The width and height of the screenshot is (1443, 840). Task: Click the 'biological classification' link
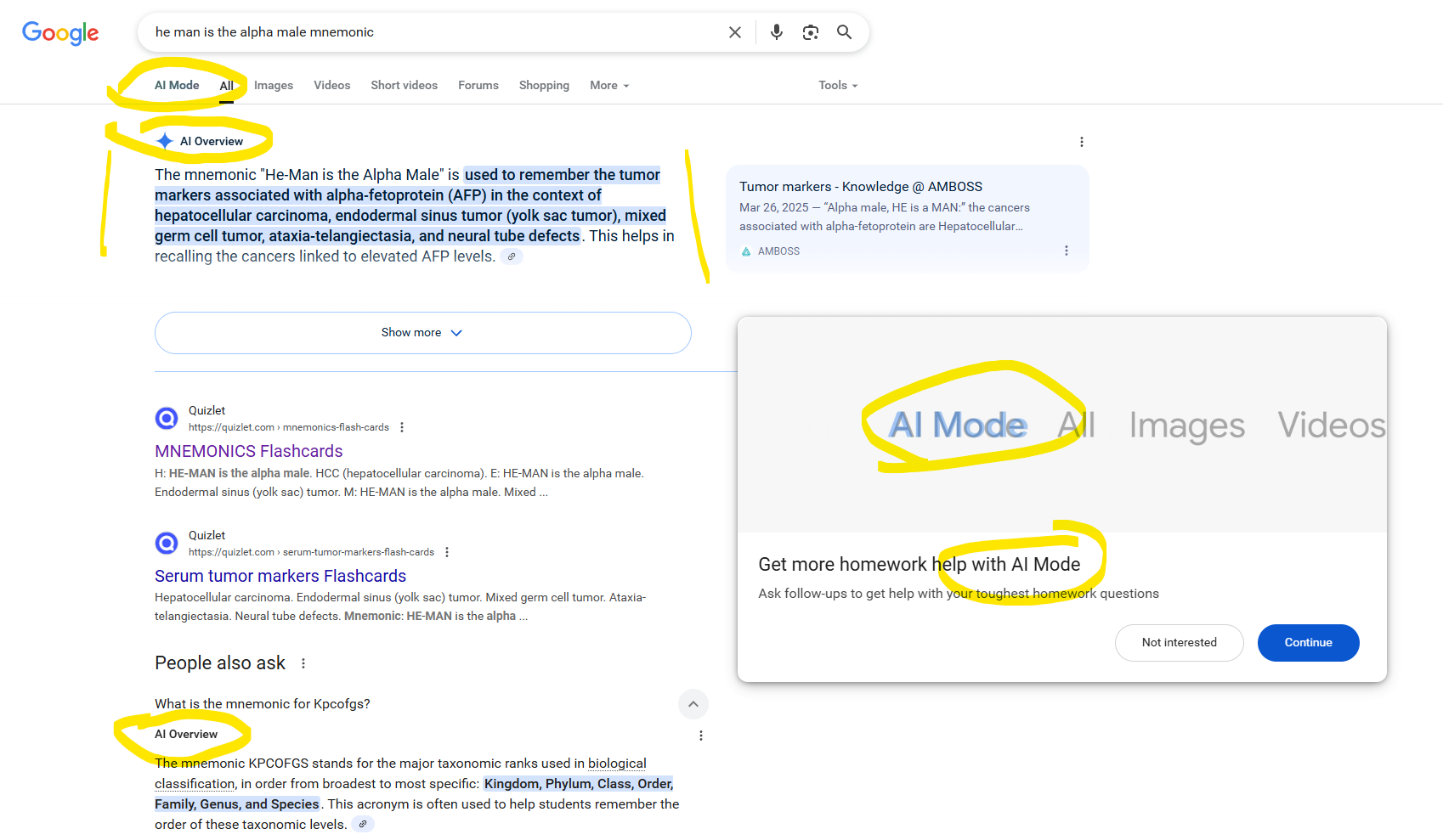click(400, 774)
